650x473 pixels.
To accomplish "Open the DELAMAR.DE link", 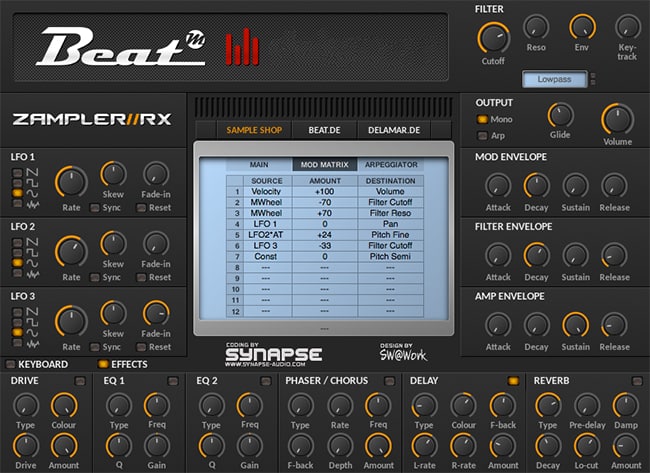I will [394, 130].
